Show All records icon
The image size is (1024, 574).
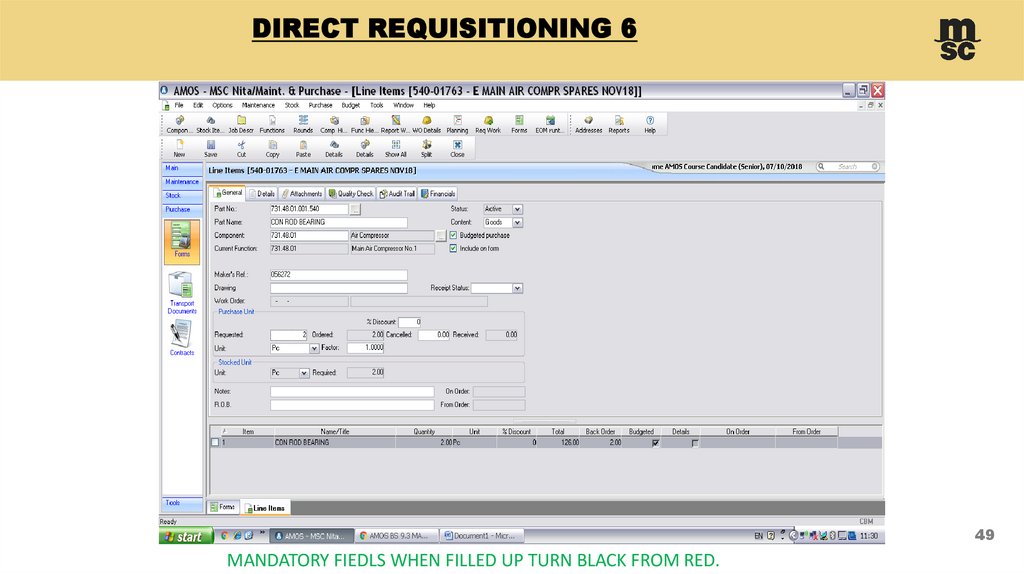point(395,148)
